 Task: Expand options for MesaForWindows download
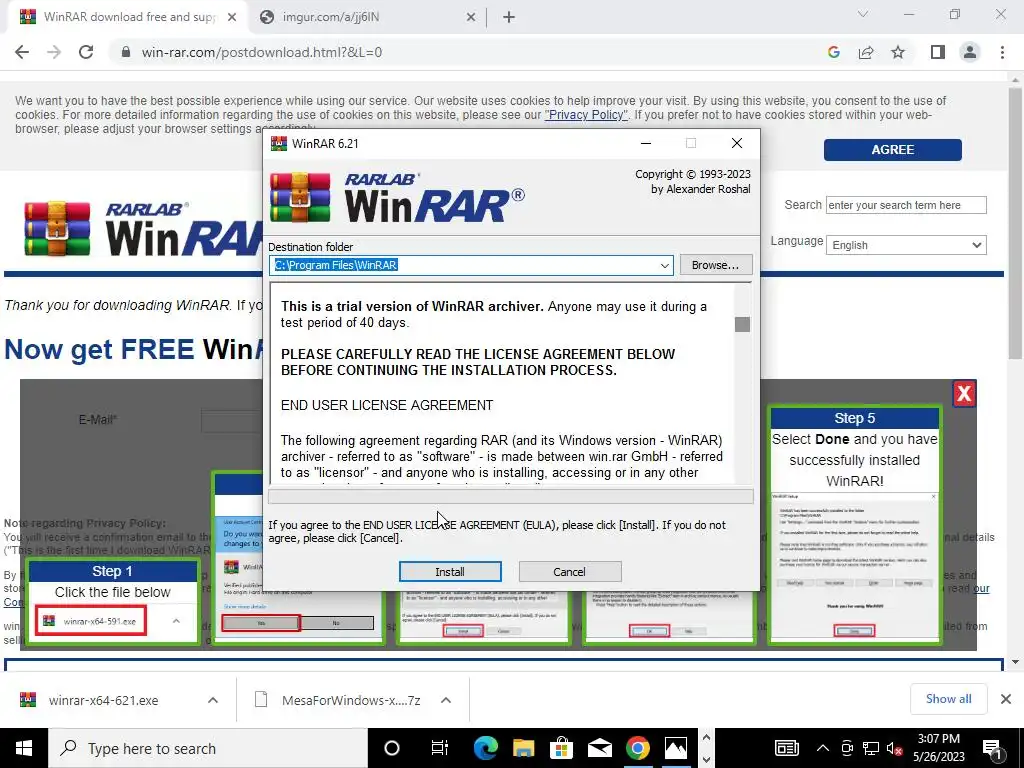point(446,700)
